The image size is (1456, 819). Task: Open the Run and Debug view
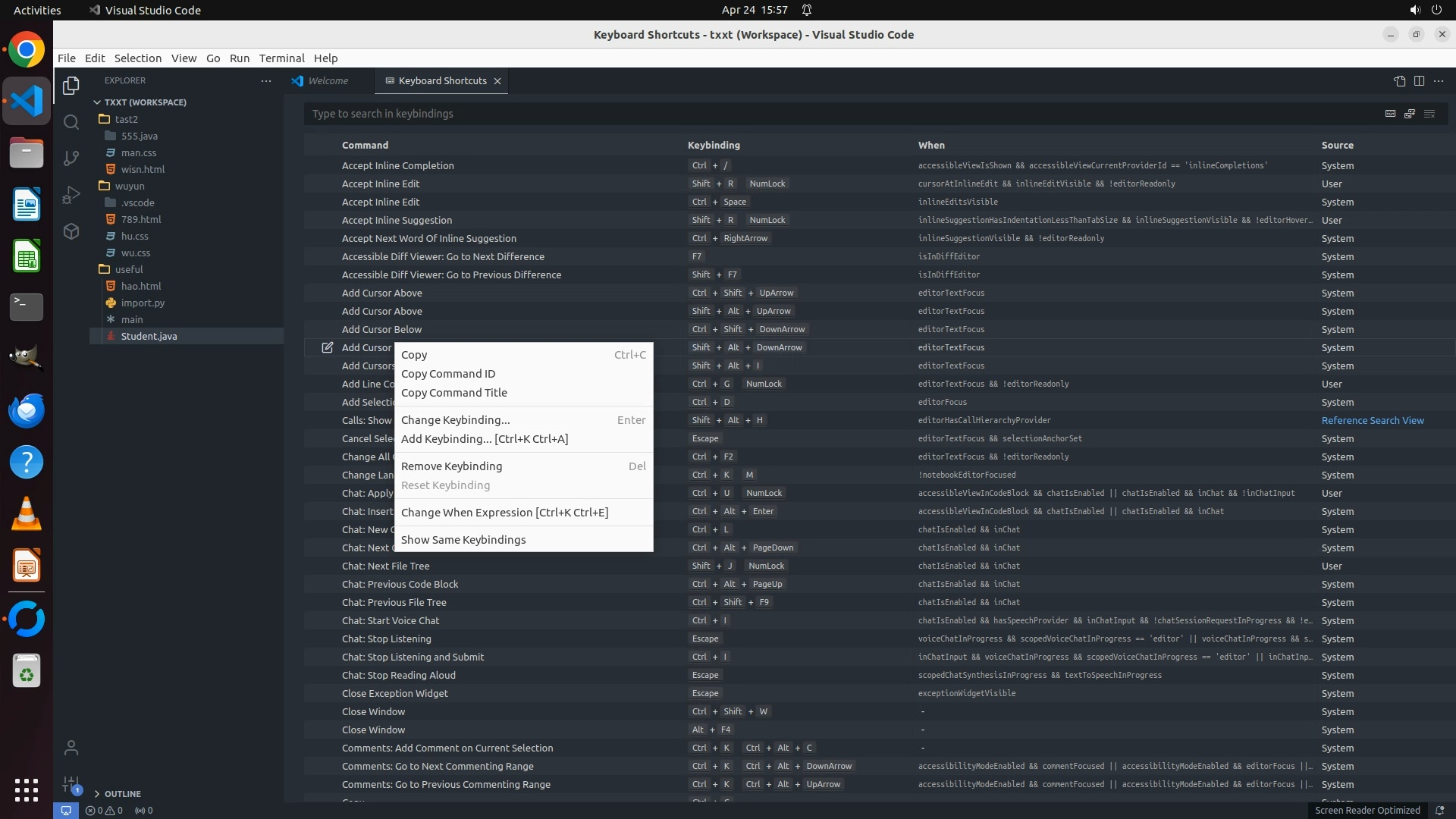pos(71,195)
